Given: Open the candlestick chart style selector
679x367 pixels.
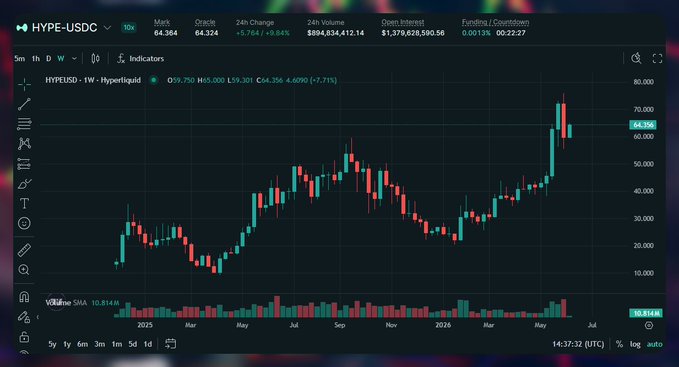Looking at the screenshot, I should 95,58.
